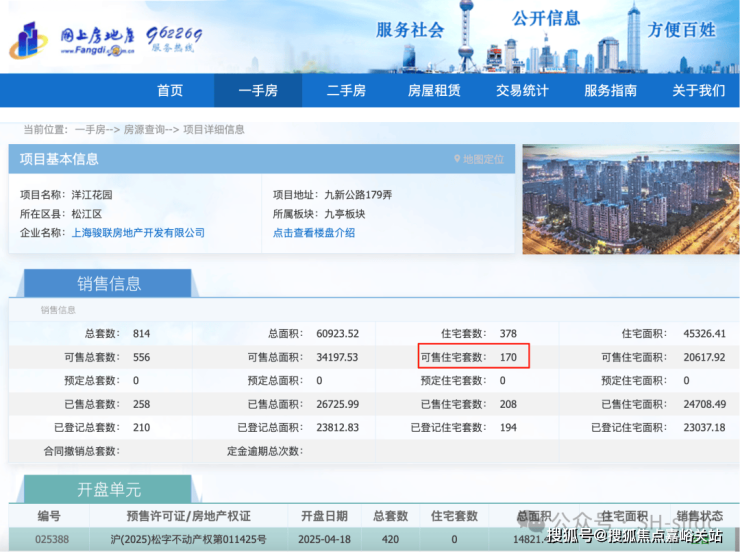Click the 2025-04-18 opening date cell
Screen dimensions: 740x552
[x=324, y=539]
